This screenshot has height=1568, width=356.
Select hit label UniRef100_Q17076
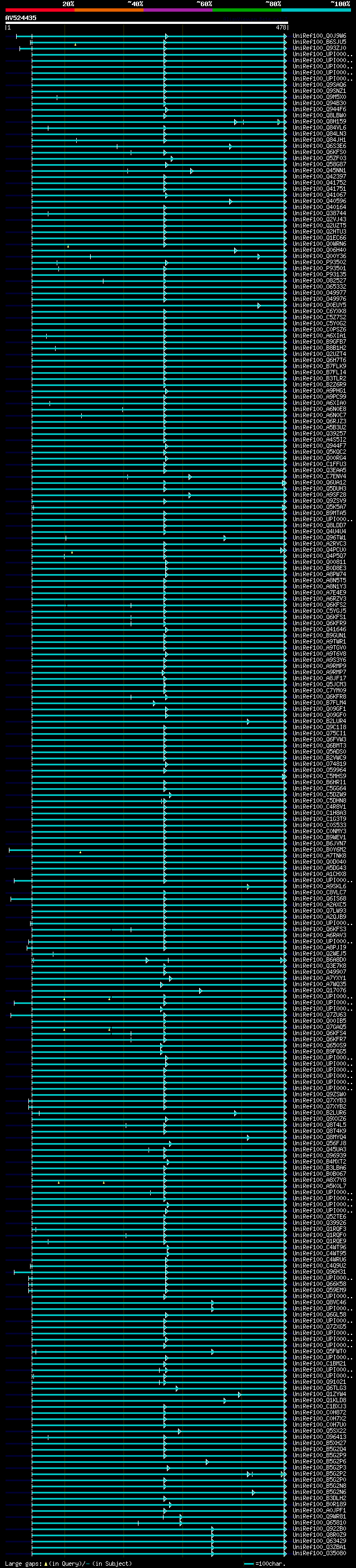click(x=319, y=990)
